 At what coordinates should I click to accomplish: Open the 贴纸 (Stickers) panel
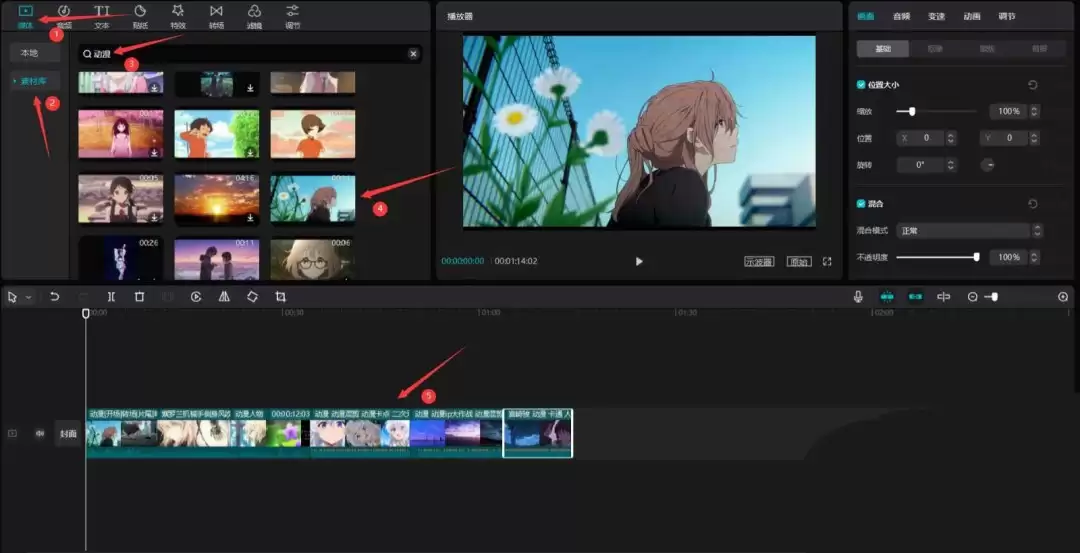(x=140, y=15)
